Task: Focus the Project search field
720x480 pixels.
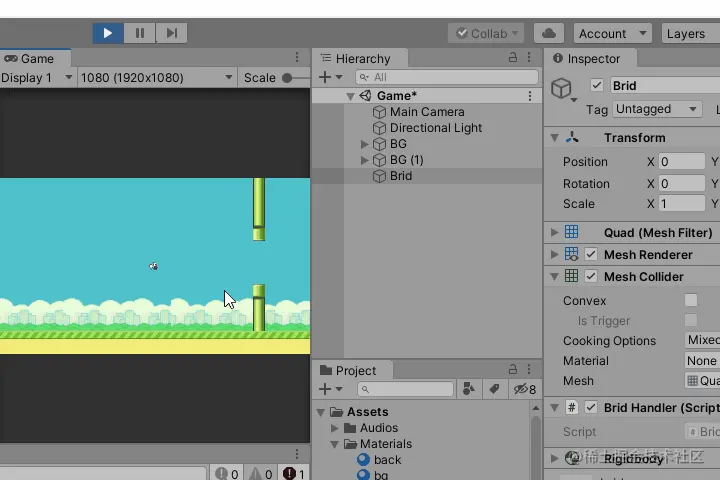Action: (x=405, y=389)
